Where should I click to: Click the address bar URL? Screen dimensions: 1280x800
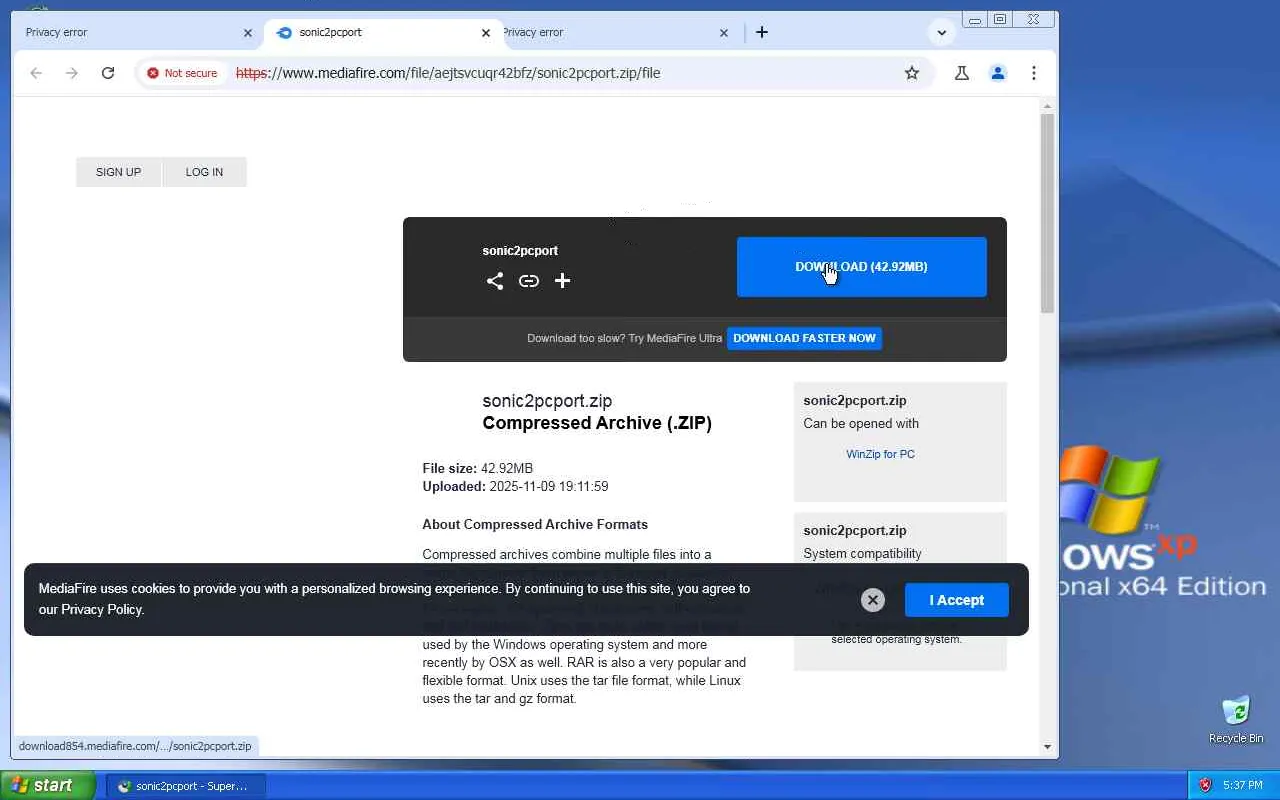448,73
